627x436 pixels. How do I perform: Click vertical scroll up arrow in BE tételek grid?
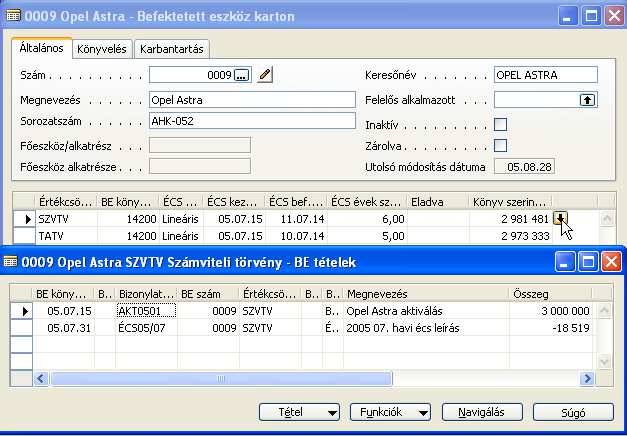[x=604, y=310]
